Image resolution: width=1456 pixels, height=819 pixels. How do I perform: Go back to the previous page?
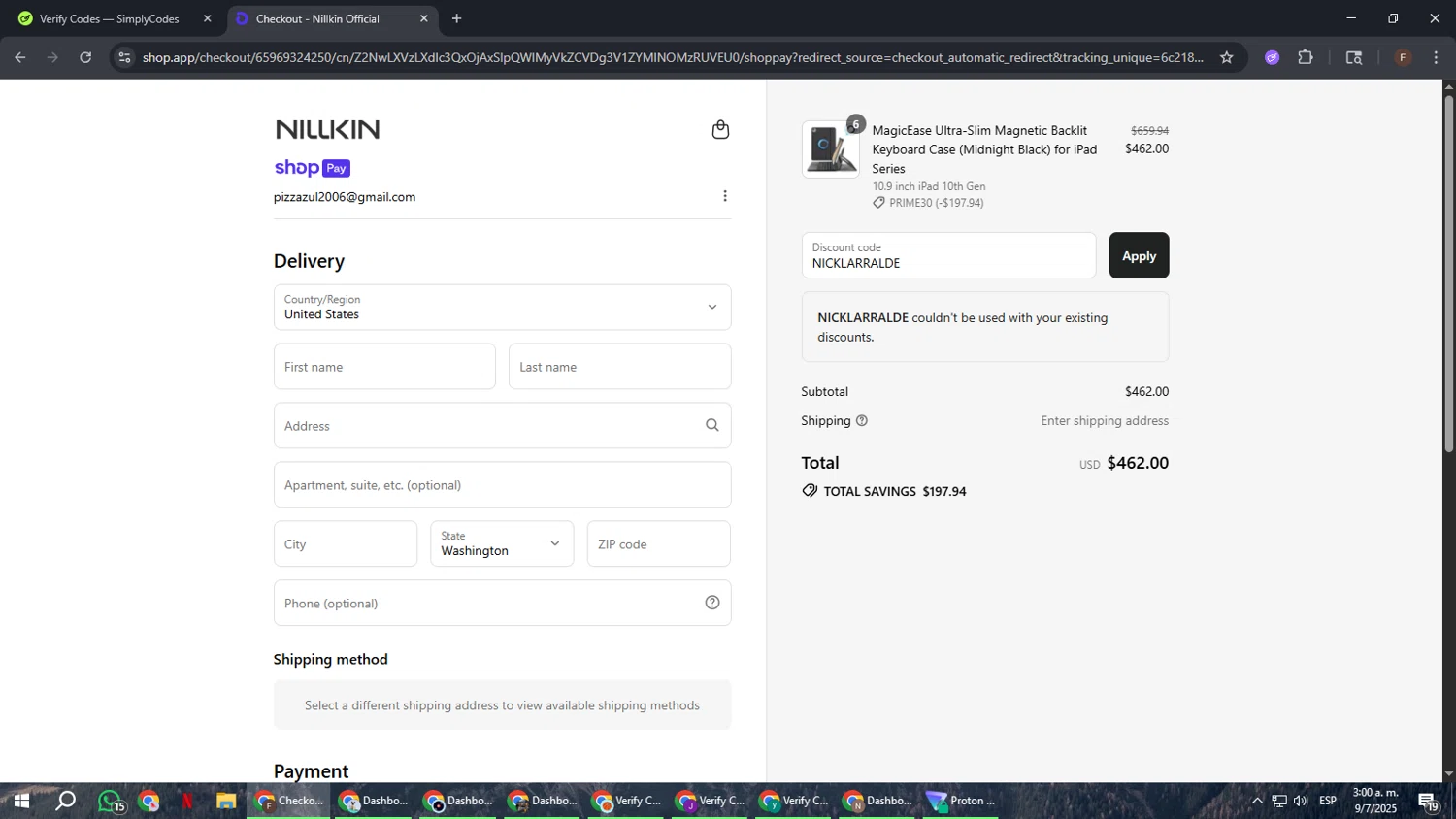point(20,57)
